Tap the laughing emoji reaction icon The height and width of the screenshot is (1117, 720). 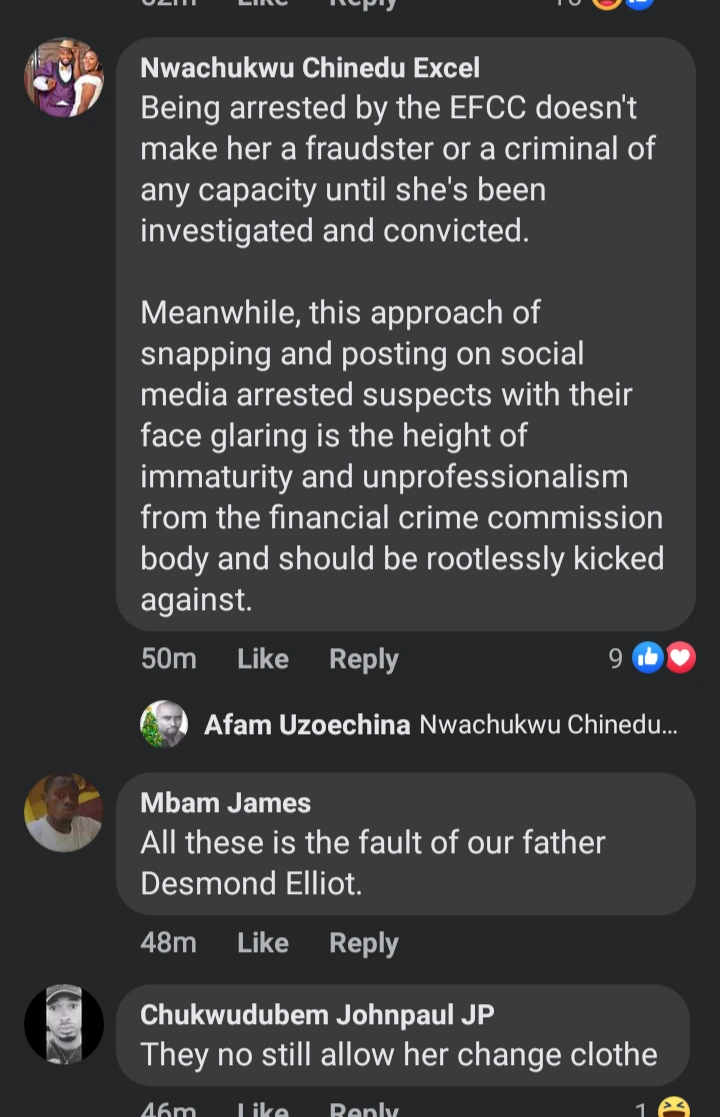pyautogui.click(x=675, y=1108)
